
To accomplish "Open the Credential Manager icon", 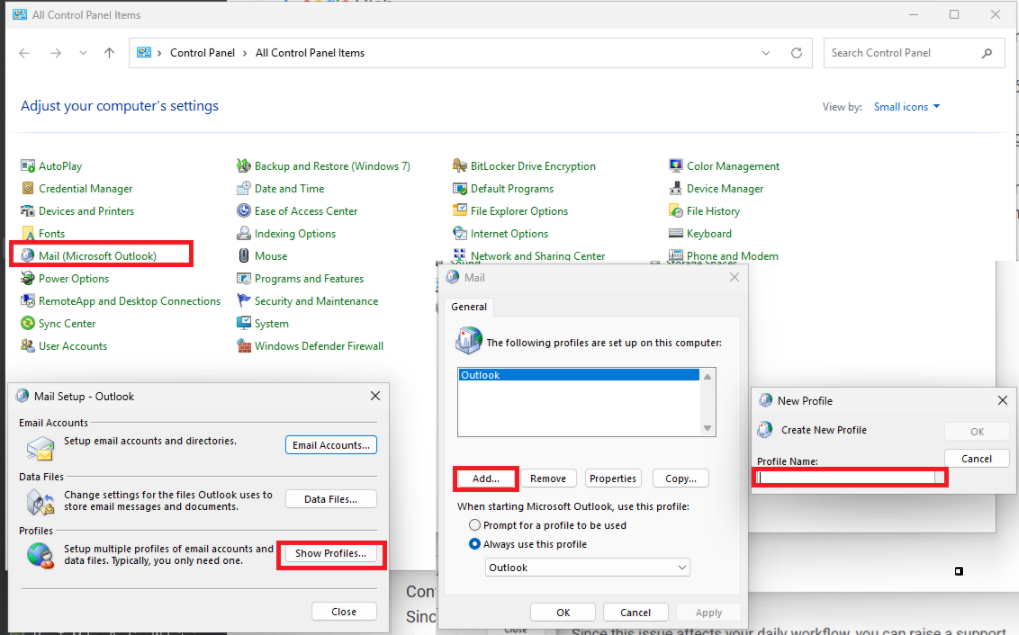I will click(27, 188).
